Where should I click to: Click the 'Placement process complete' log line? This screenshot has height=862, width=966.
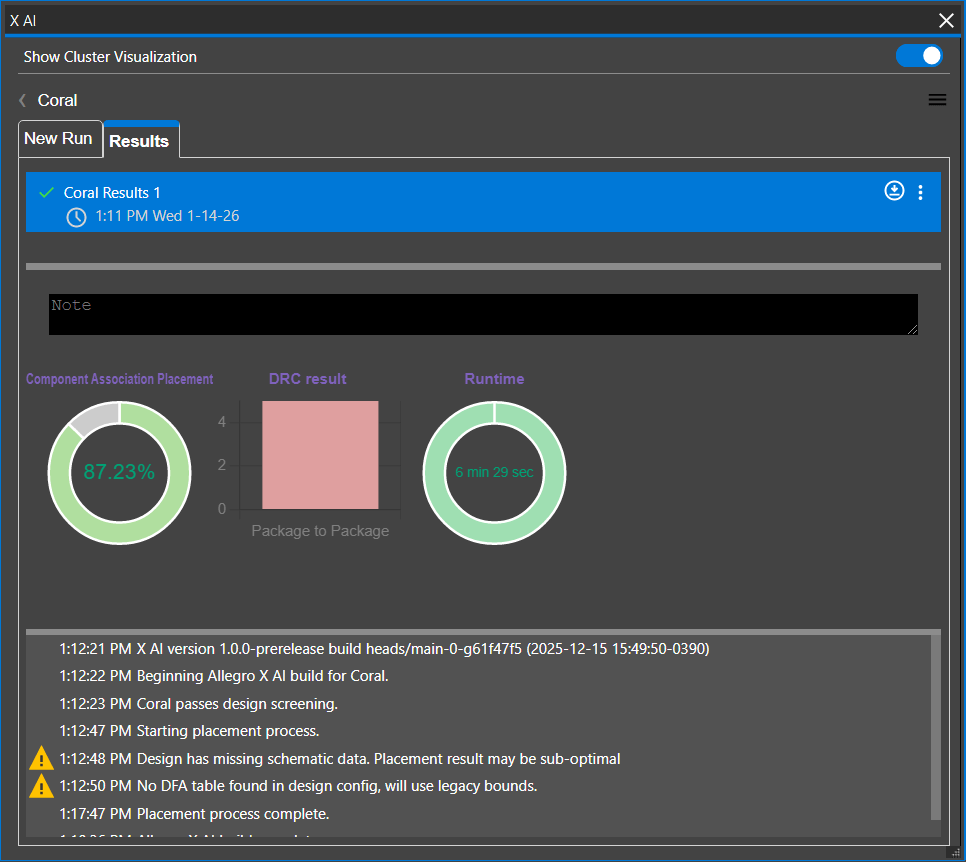click(233, 814)
